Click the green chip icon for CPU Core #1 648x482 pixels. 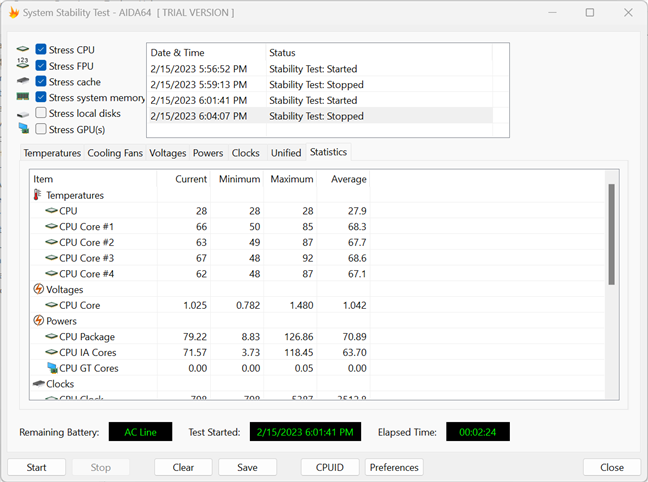click(x=51, y=227)
